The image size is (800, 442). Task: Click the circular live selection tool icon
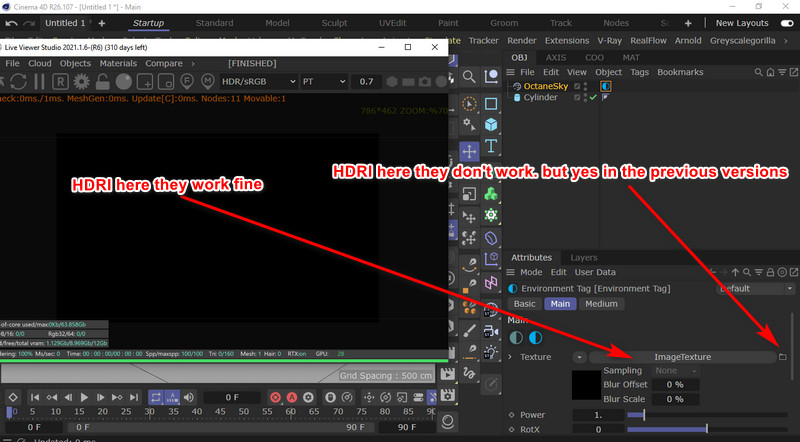pyautogui.click(x=469, y=104)
